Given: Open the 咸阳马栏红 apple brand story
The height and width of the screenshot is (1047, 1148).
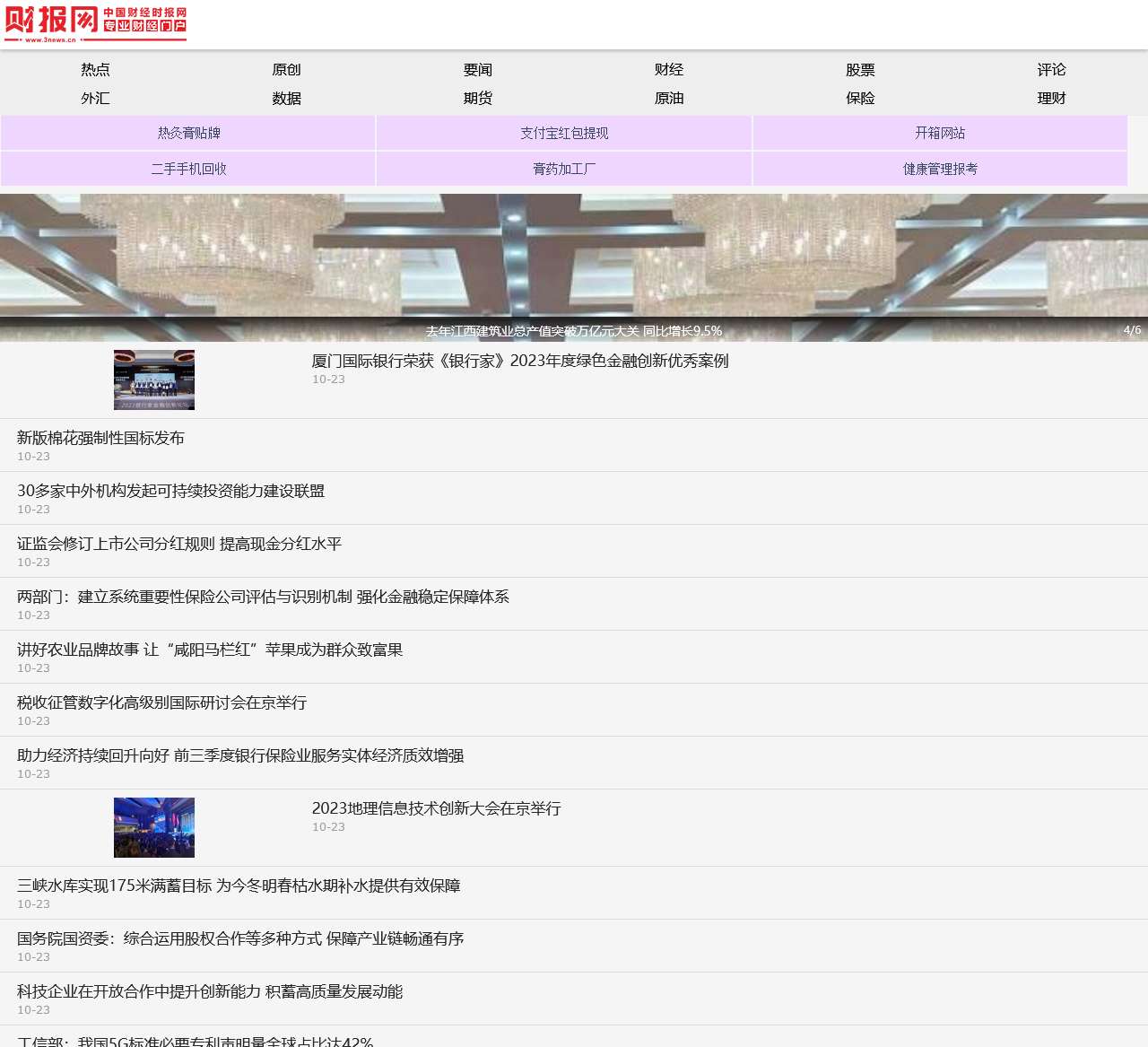Looking at the screenshot, I should (210, 650).
